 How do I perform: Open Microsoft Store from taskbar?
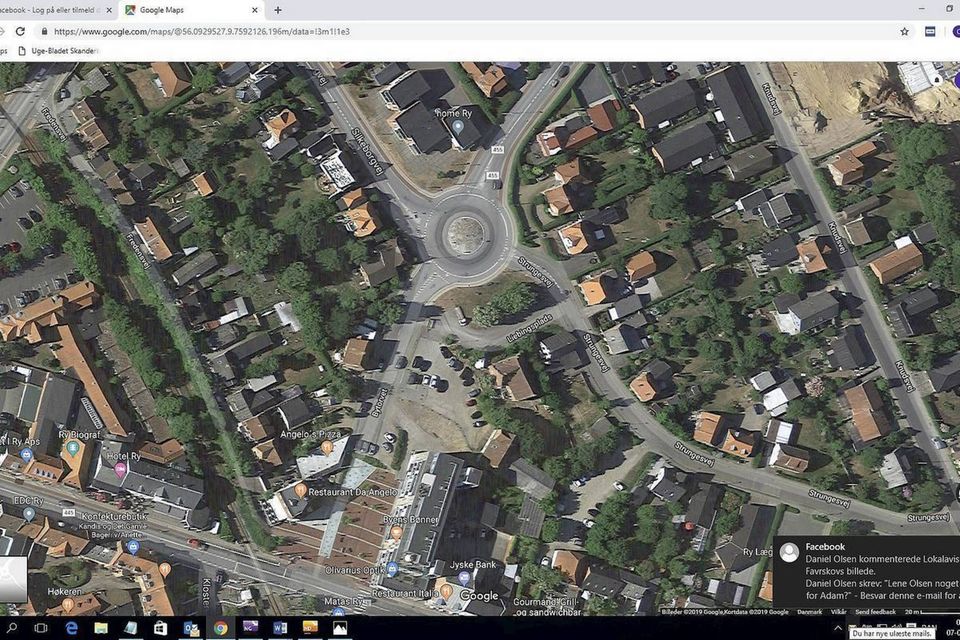point(160,628)
